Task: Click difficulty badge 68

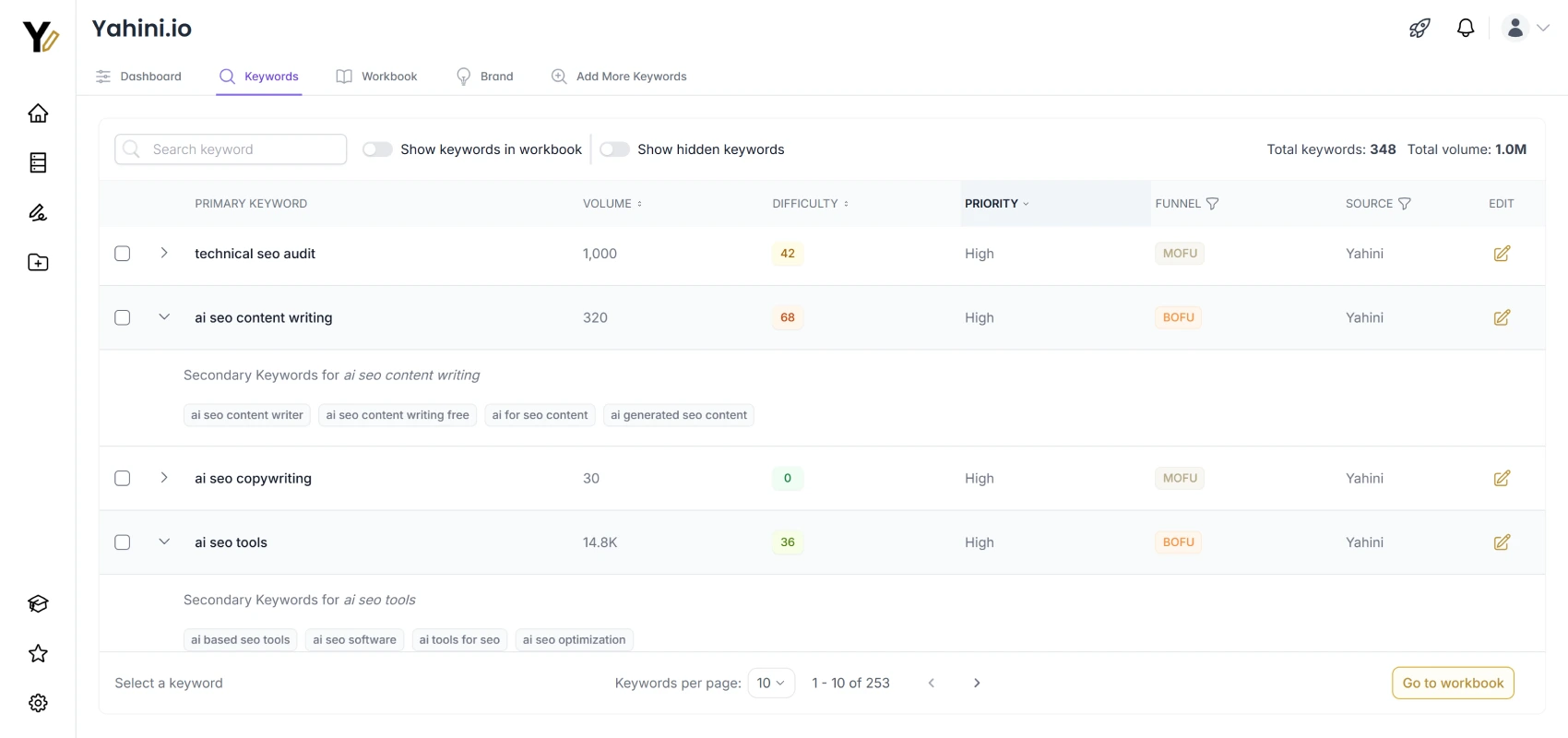Action: (788, 317)
